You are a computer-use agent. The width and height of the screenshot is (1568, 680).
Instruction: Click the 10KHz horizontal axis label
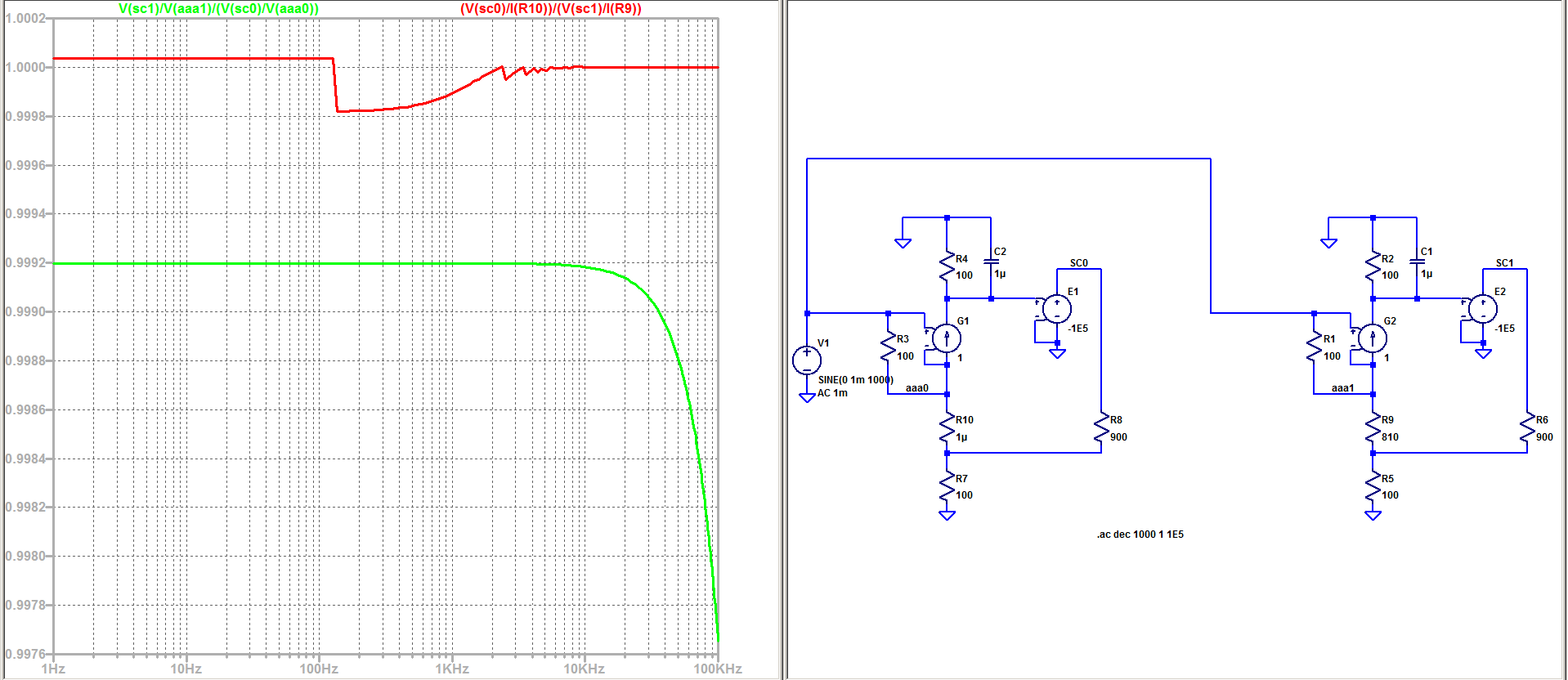click(585, 669)
